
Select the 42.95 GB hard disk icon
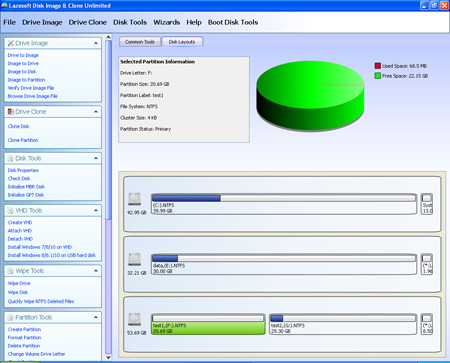tap(135, 199)
